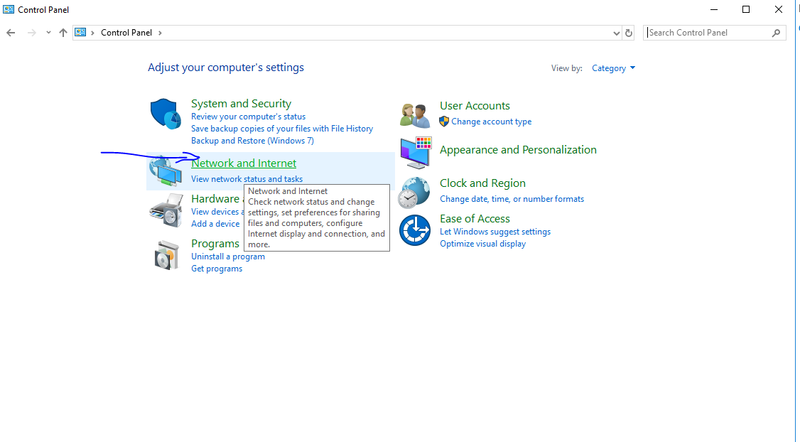
Task: Open the Hardware printer icon
Action: (x=166, y=210)
